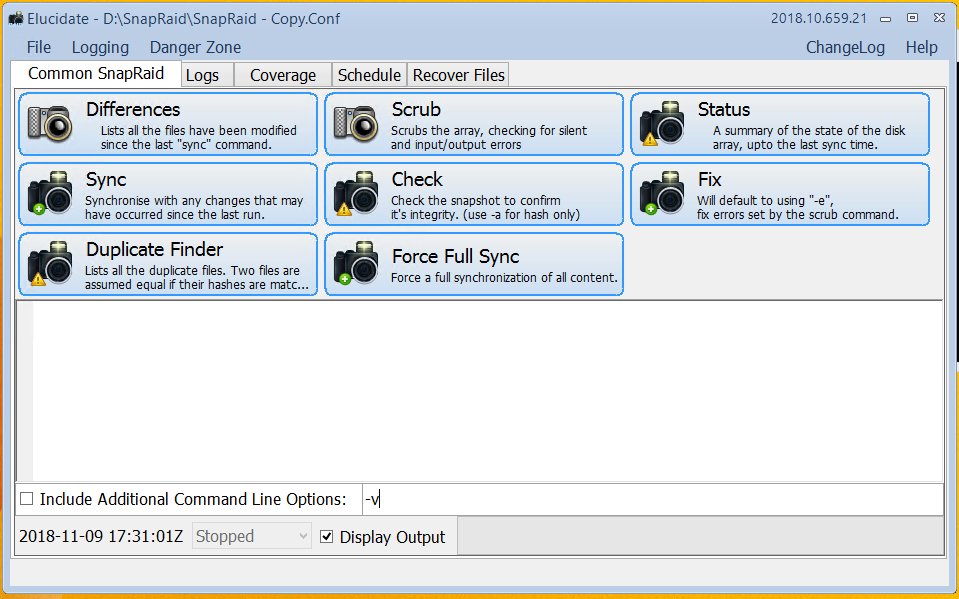Screen dimensions: 959x599
Task: Click the Check camera warning icon
Action: [x=356, y=194]
